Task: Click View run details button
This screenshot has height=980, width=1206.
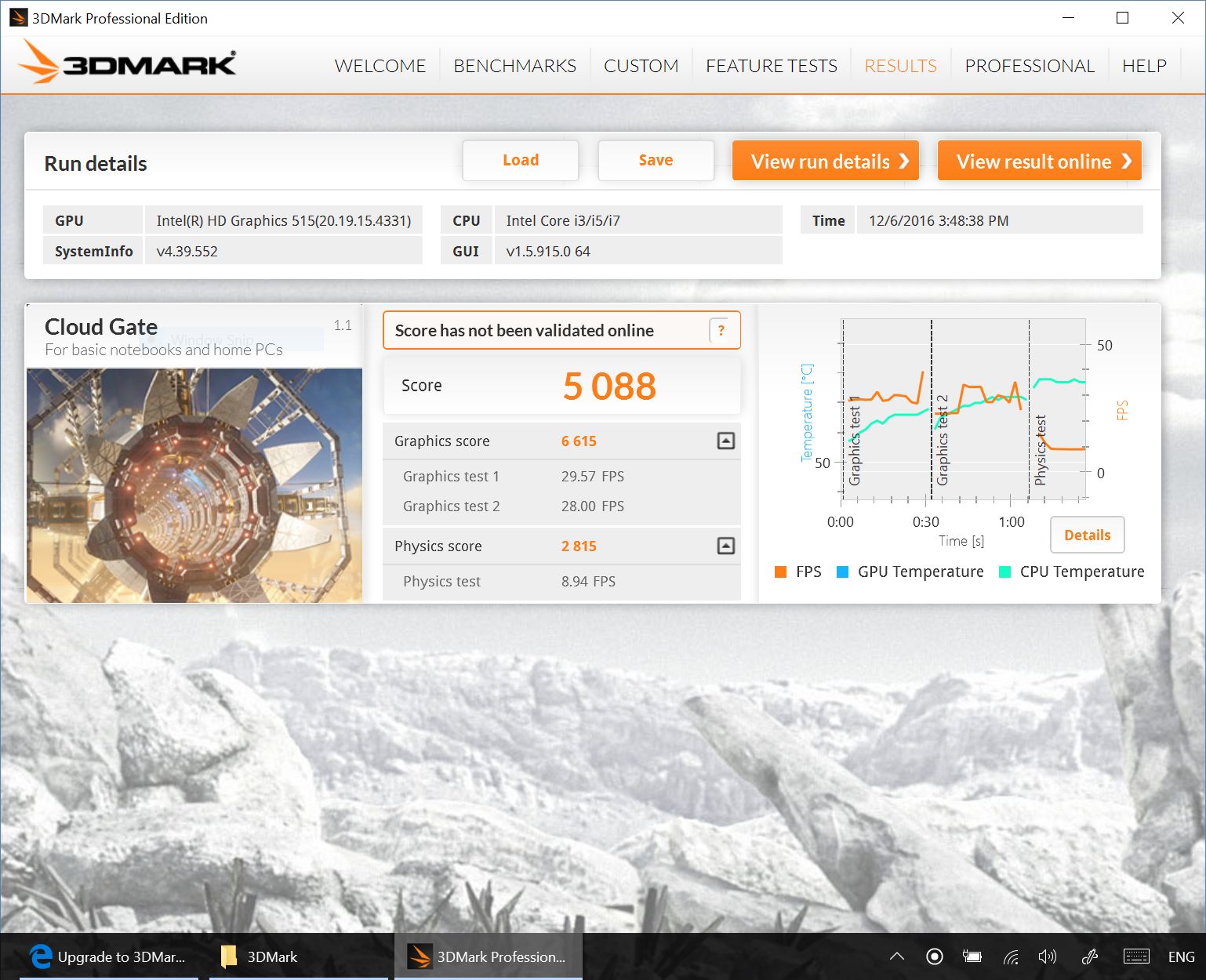Action: (x=825, y=162)
